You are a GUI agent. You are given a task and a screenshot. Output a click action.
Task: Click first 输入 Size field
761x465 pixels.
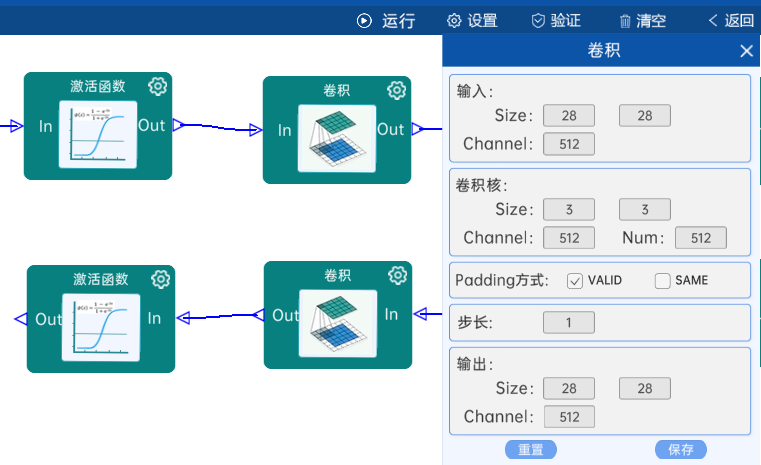click(569, 116)
